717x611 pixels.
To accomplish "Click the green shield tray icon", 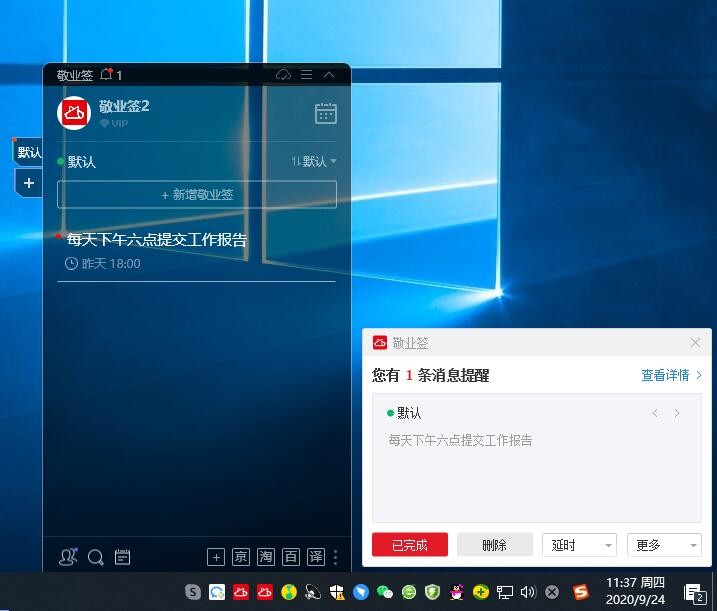I will point(432,592).
